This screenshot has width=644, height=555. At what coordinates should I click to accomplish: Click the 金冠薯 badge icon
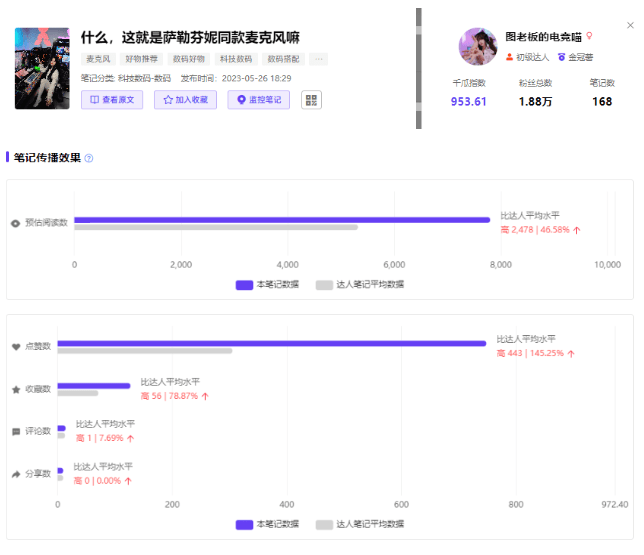[561, 57]
